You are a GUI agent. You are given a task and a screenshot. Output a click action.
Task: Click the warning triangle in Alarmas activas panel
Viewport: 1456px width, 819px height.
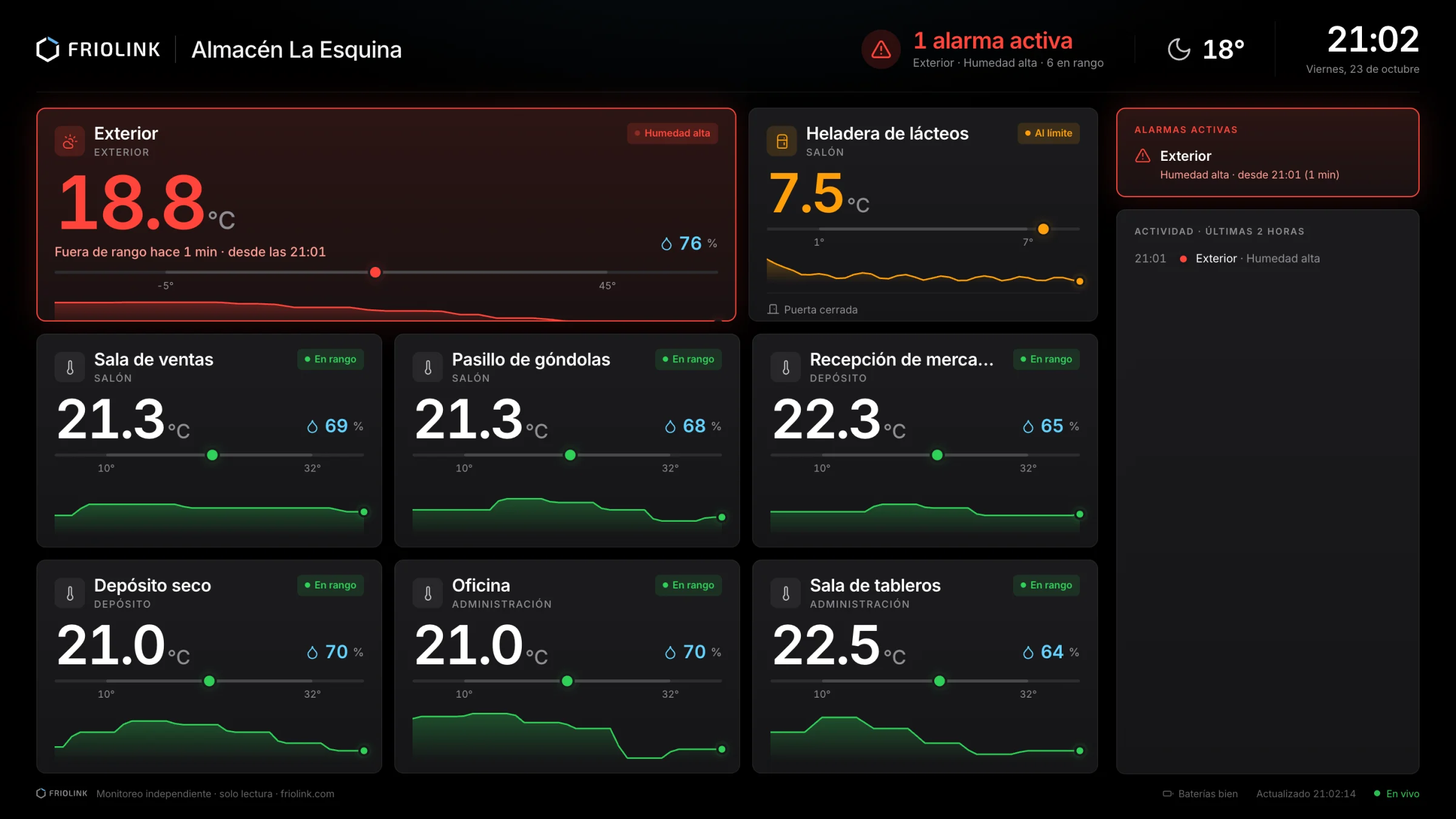(1143, 156)
